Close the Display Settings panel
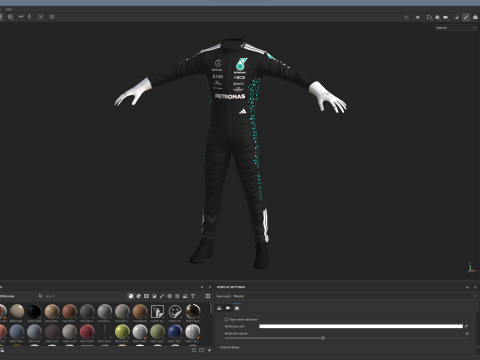 click(475, 287)
